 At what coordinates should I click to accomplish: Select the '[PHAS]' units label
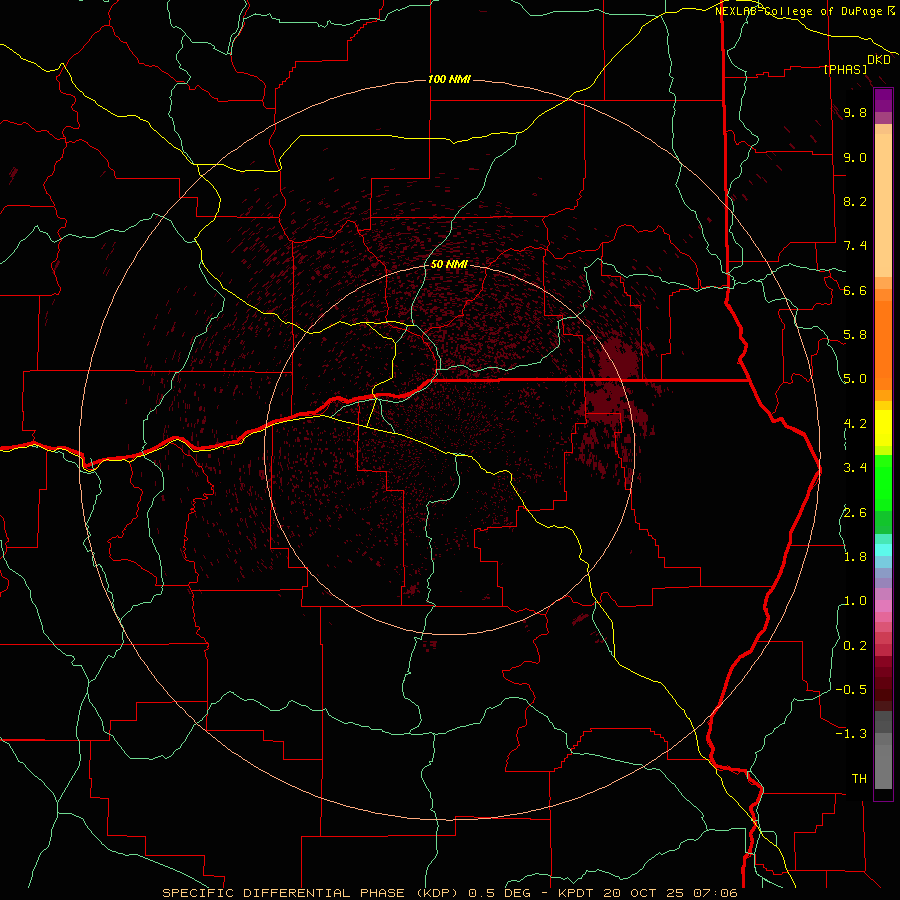click(x=845, y=69)
